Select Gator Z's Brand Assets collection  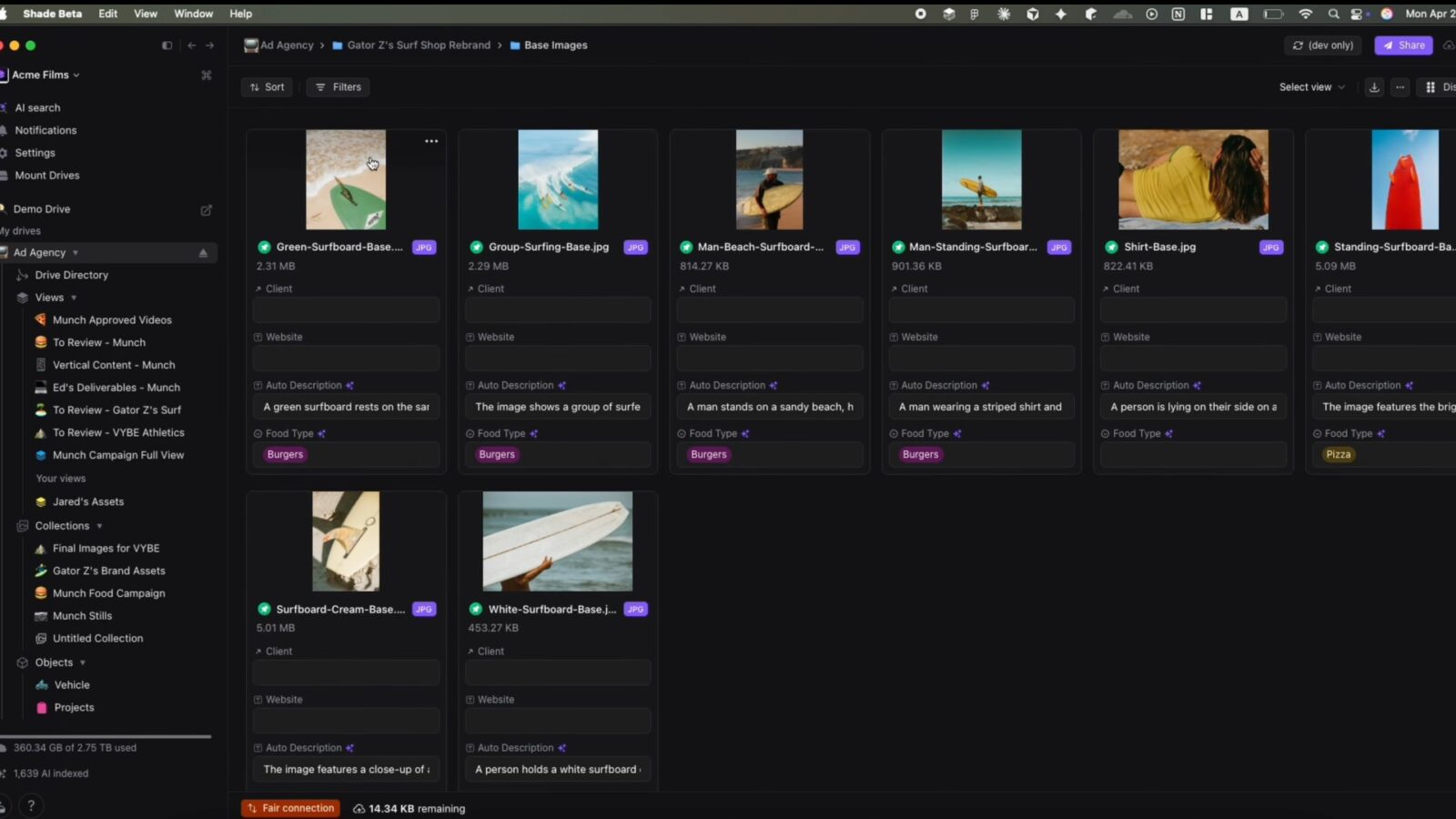point(108,571)
